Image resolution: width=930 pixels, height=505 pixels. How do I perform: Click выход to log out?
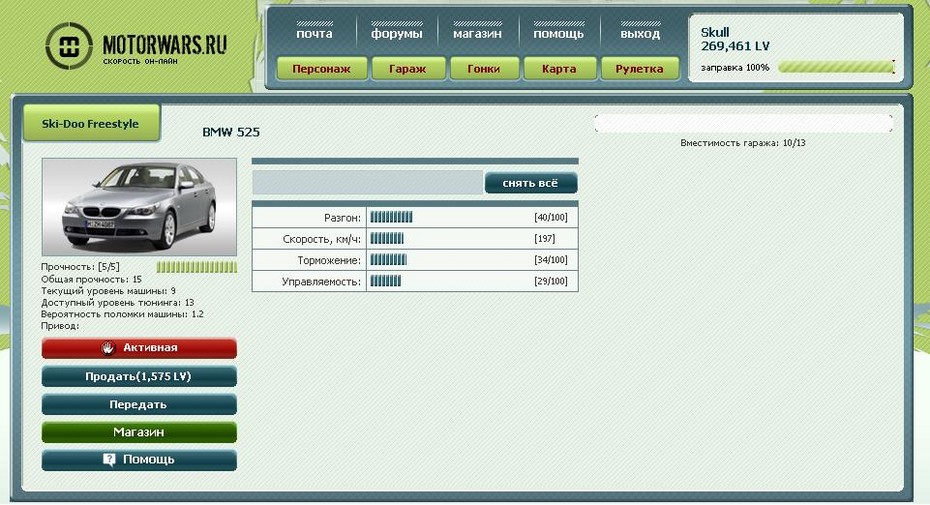pos(640,33)
